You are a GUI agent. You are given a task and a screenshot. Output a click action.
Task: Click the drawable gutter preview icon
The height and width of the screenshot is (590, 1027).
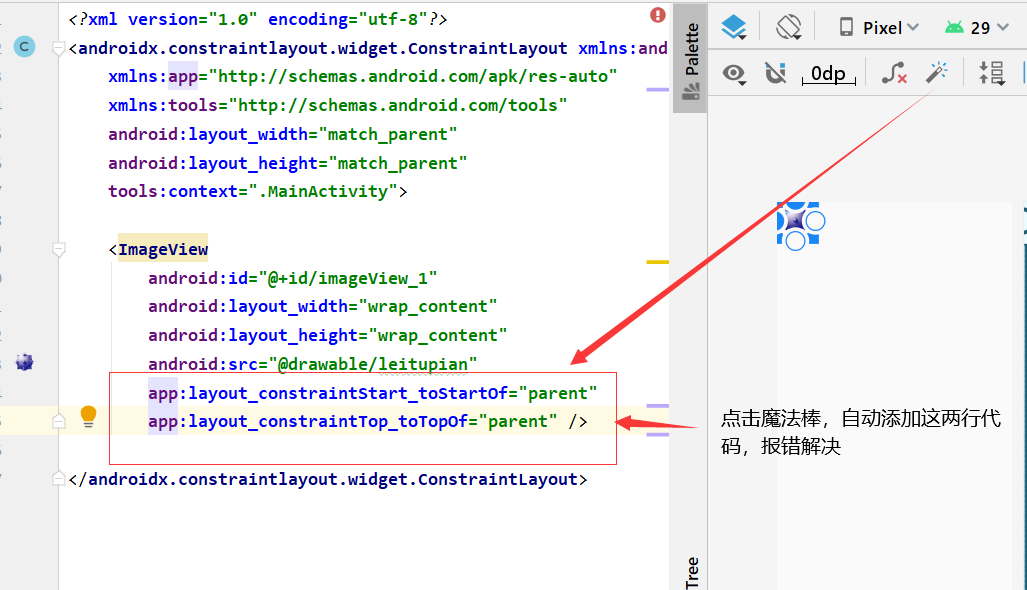pyautogui.click(x=24, y=361)
